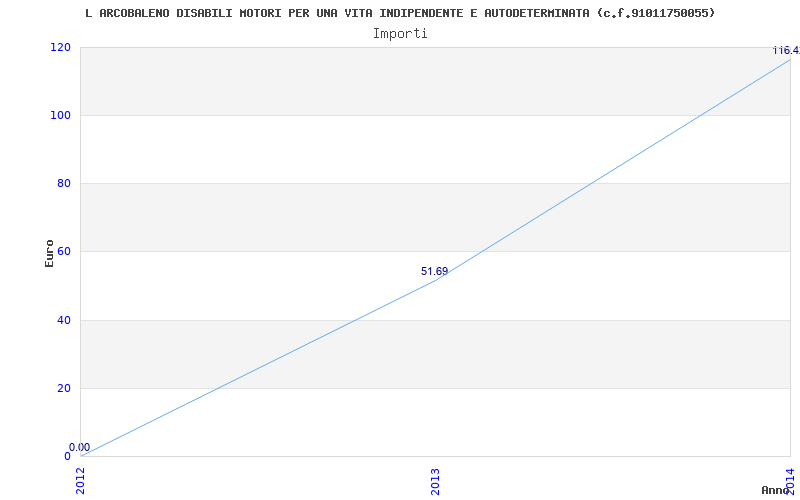
Task: Click the y-axis value 60
Action: (x=64, y=252)
